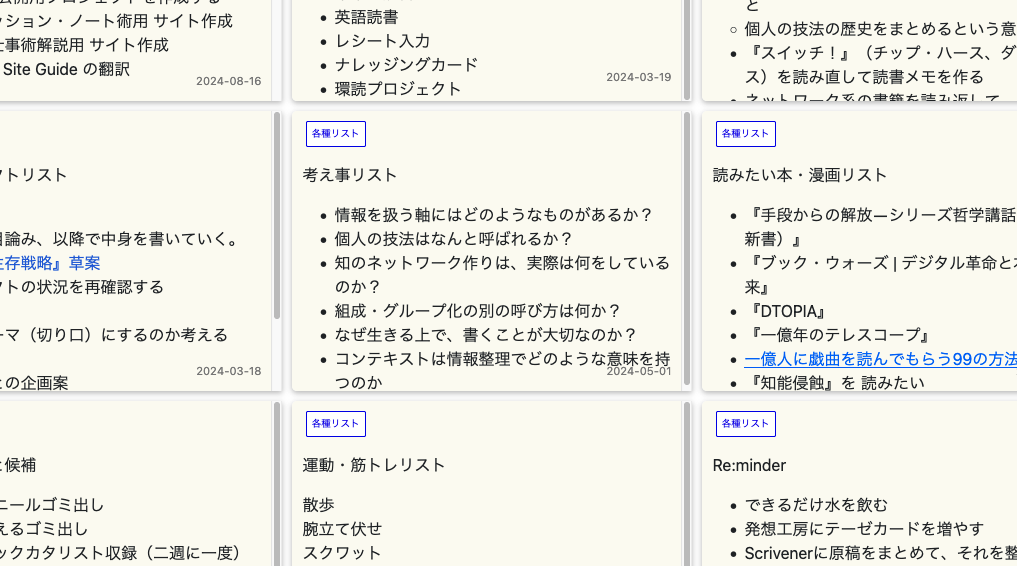Click 『手段からの解放 book item
Image resolution: width=1017 pixels, height=566 pixels.
pyautogui.click(x=880, y=227)
